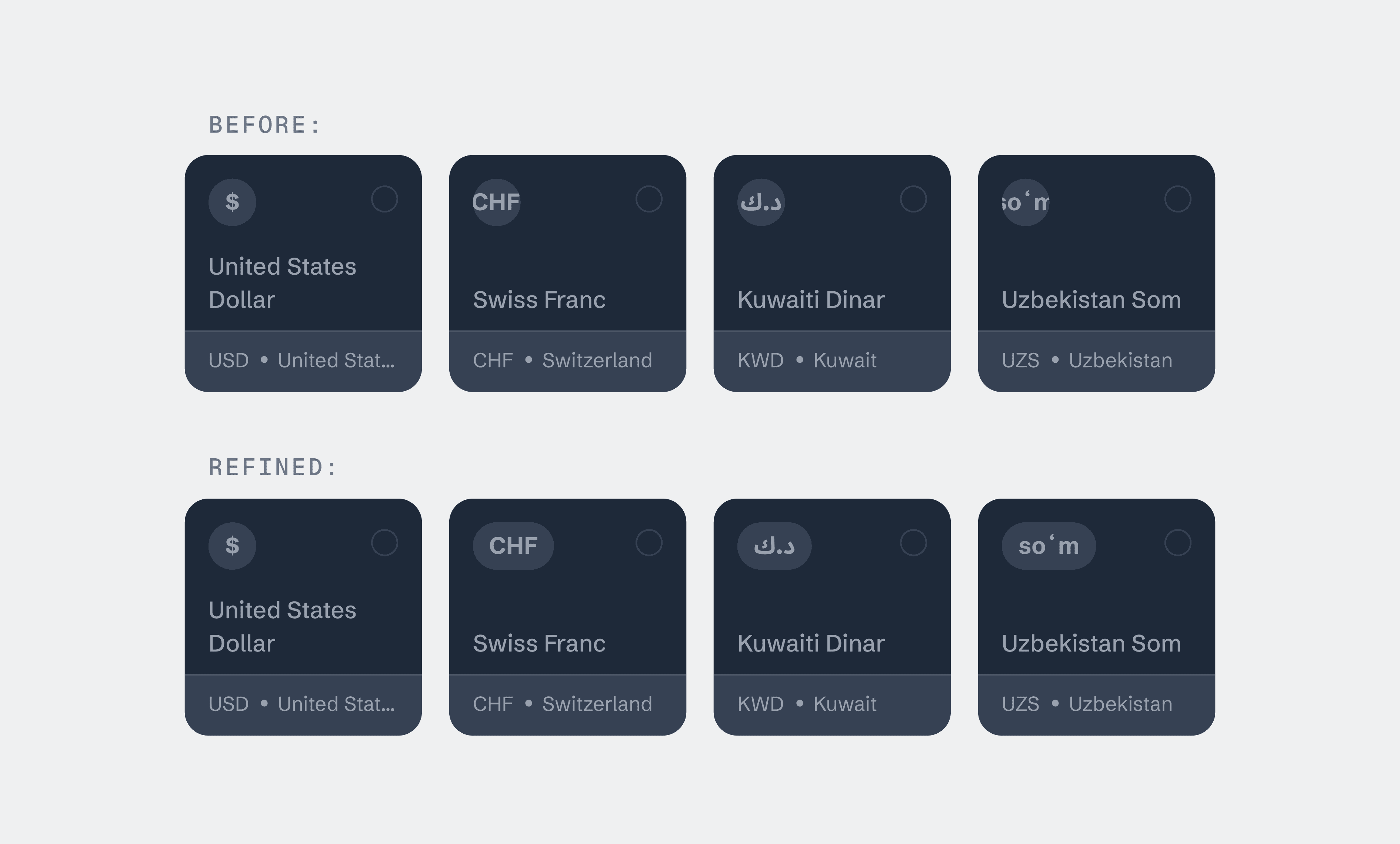Select the radio on Refined United States Dollar card
Screen dimensions: 1400x844
384,543
